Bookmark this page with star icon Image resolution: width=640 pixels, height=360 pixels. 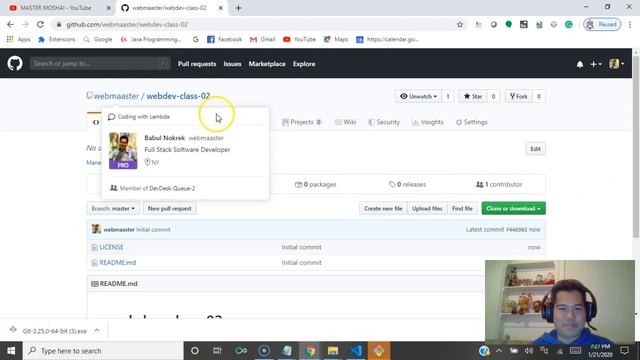click(x=460, y=24)
